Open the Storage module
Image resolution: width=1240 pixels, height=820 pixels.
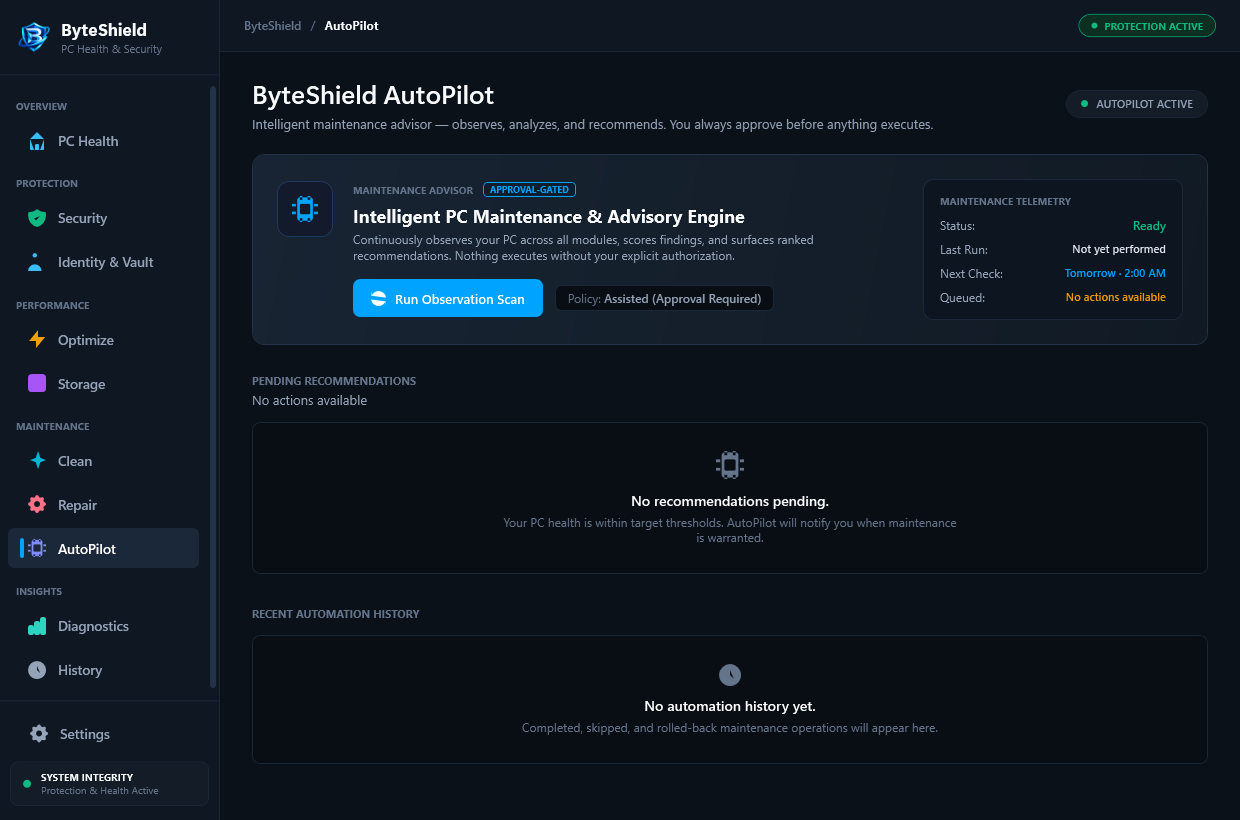click(x=104, y=384)
